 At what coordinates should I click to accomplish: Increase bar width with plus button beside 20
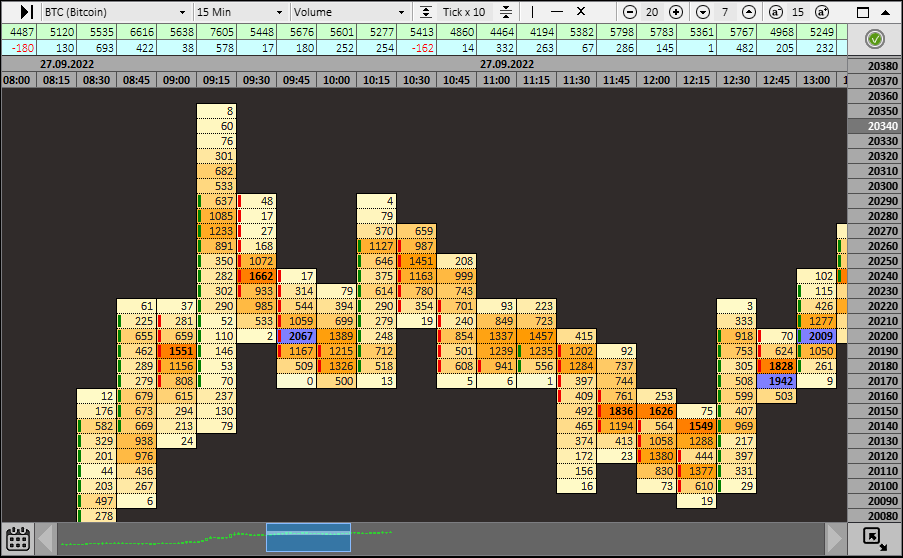pos(676,12)
